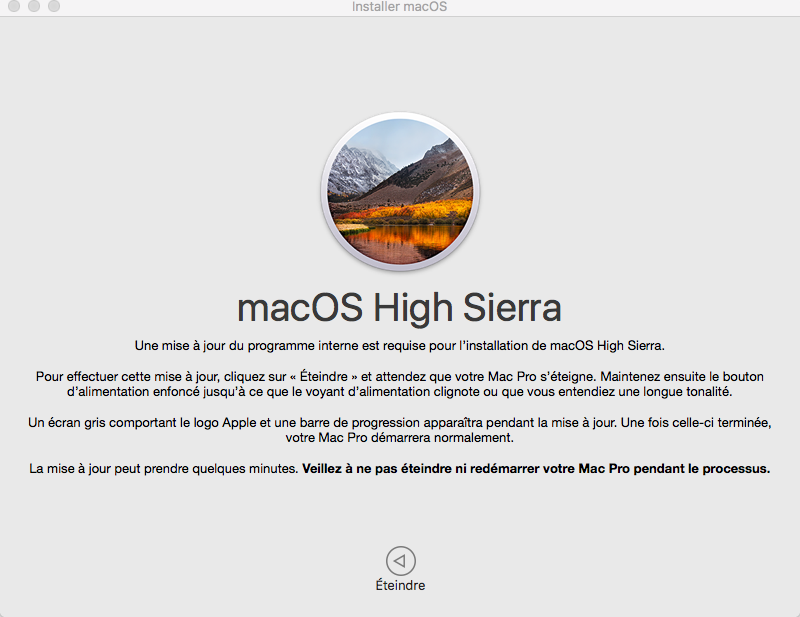
Task: Click the large macOS High Sierra heading
Action: 399,308
